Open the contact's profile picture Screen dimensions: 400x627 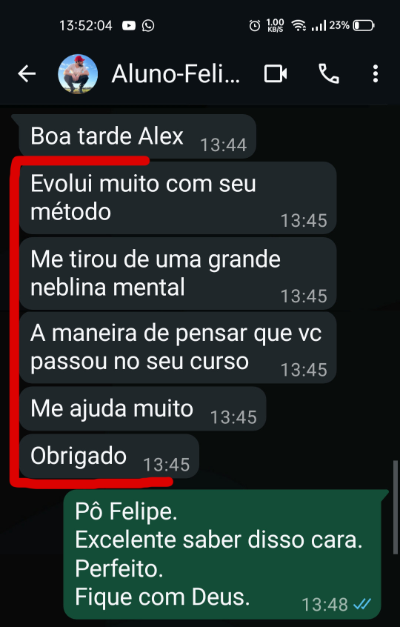[x=78, y=74]
